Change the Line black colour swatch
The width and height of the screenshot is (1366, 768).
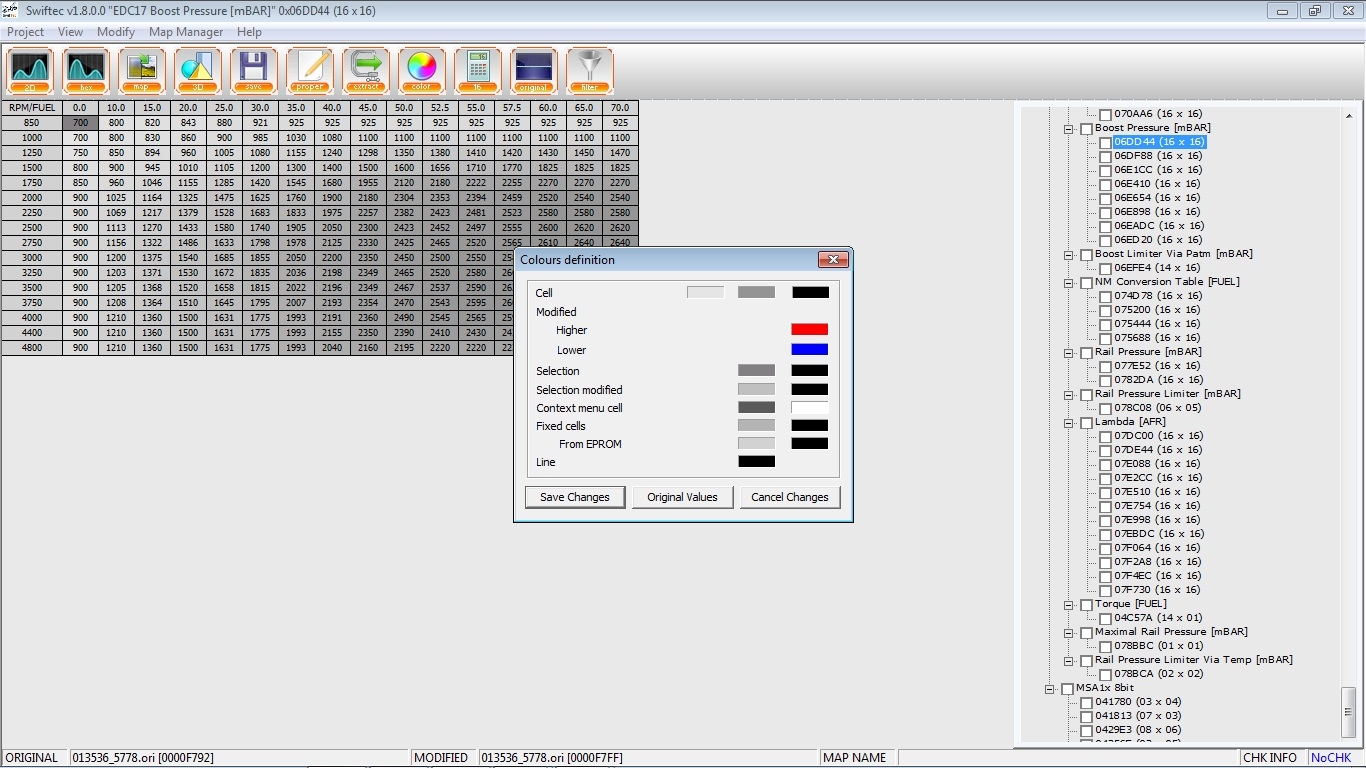coord(756,461)
